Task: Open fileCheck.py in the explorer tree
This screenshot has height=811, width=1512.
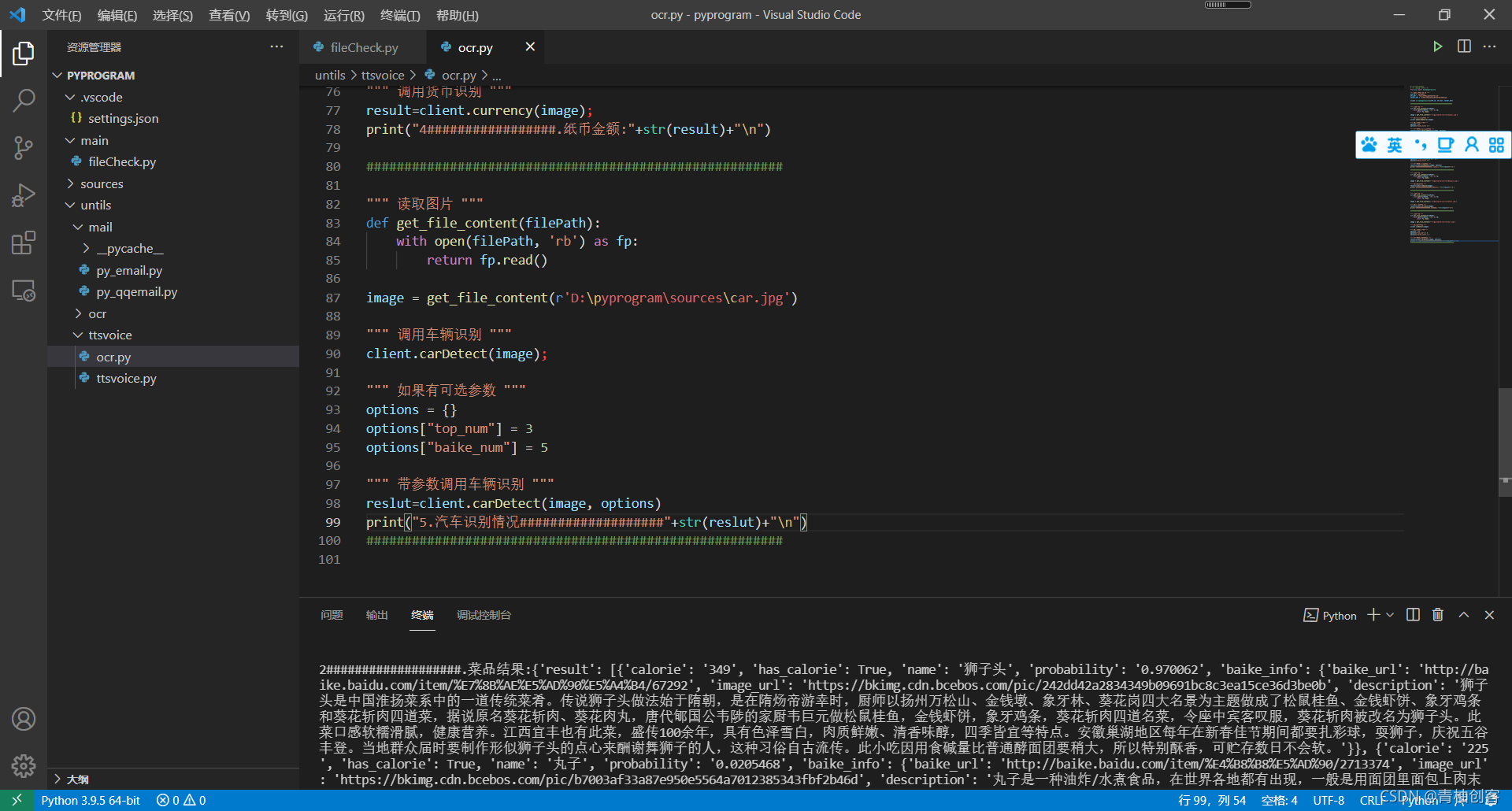Action: pyautogui.click(x=173, y=161)
